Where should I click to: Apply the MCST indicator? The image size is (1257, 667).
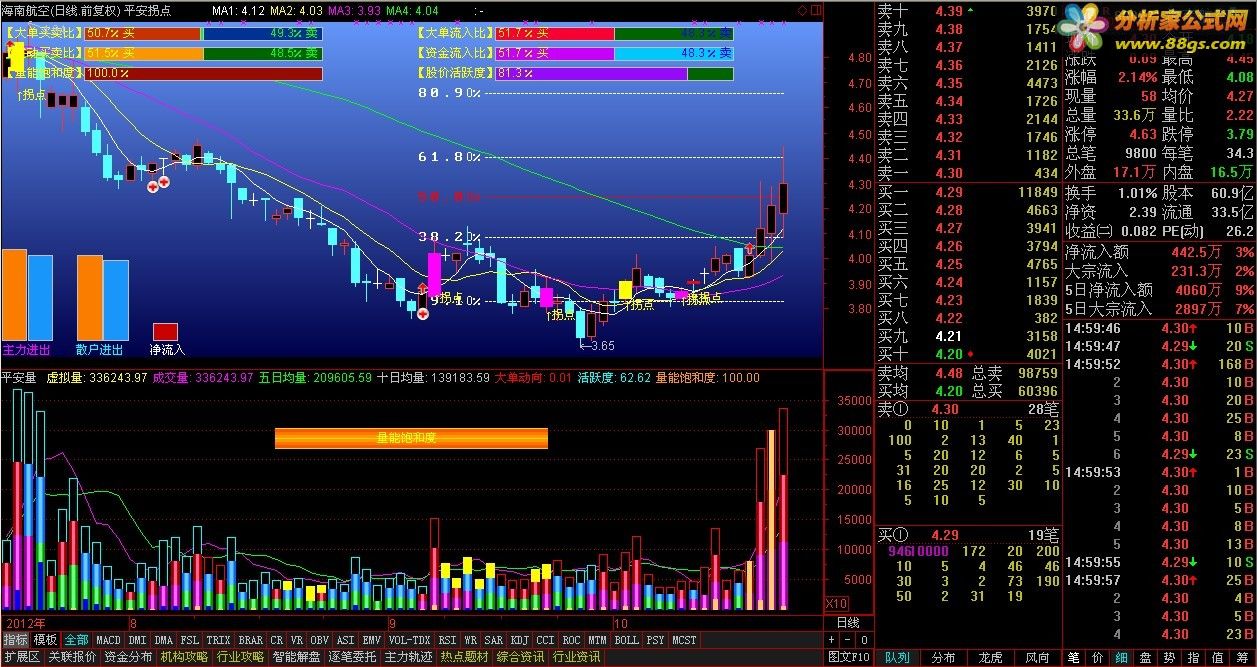685,640
